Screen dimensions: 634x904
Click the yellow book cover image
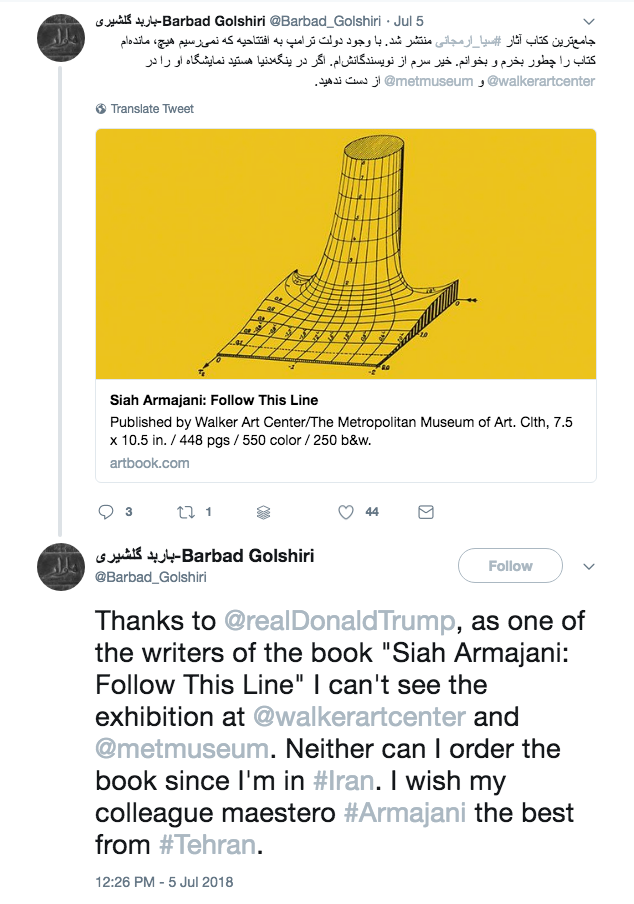pos(346,254)
